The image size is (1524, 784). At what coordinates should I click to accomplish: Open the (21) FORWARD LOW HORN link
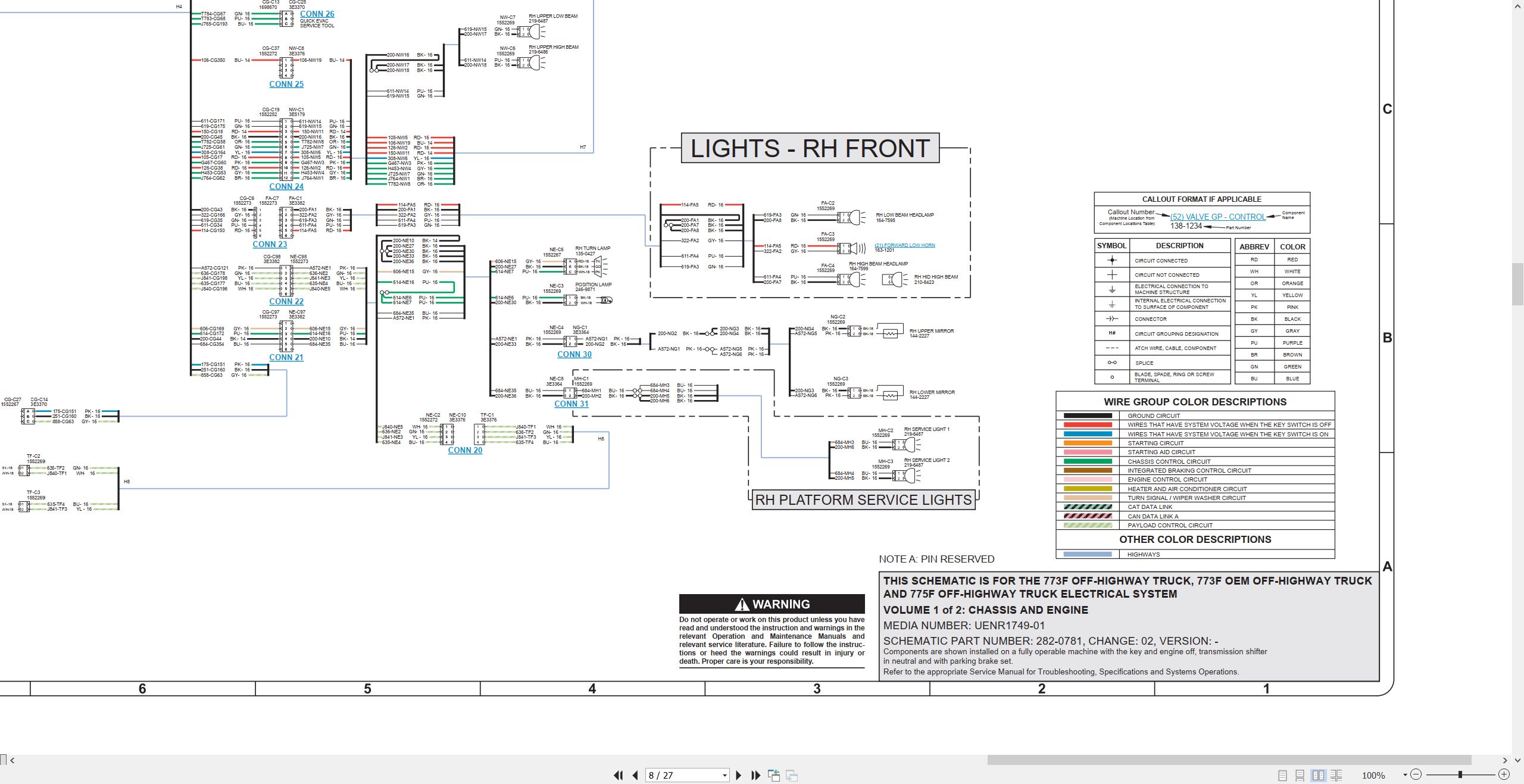pyautogui.click(x=905, y=245)
